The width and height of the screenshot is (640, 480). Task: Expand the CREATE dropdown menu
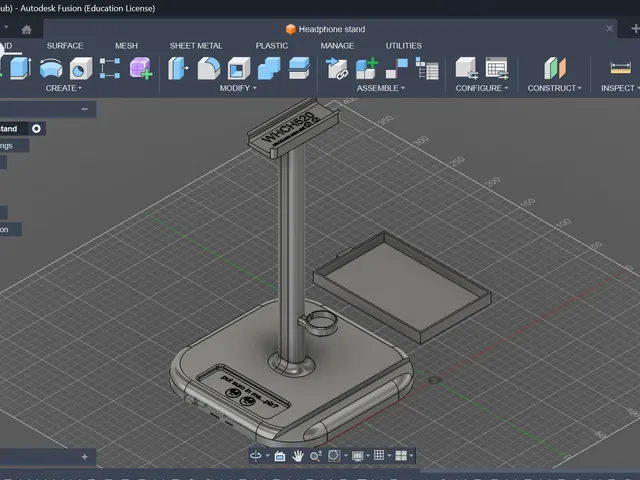pyautogui.click(x=64, y=88)
